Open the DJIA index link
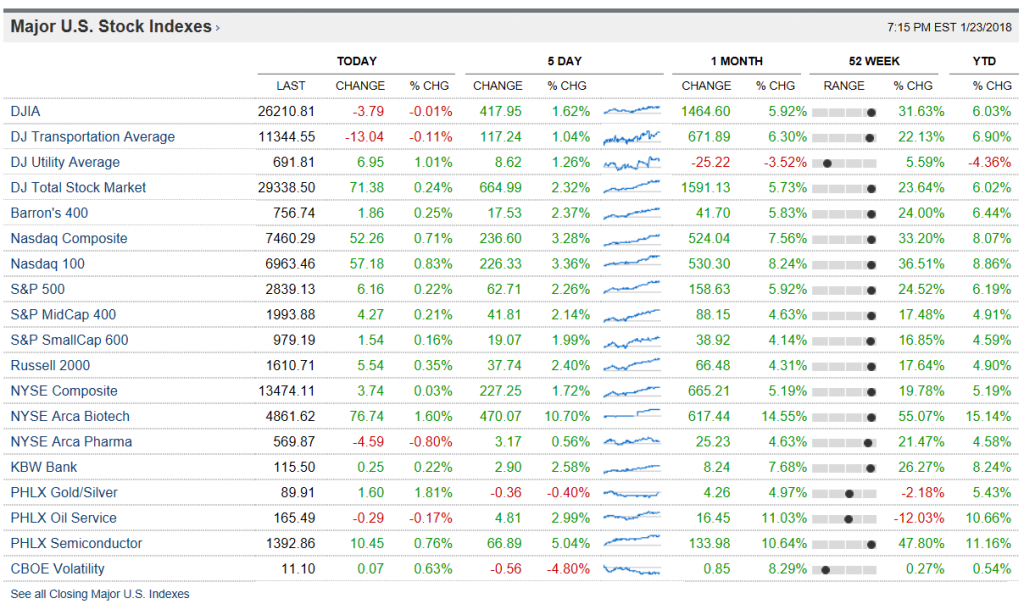This screenshot has height=615, width=1024. click(26, 111)
